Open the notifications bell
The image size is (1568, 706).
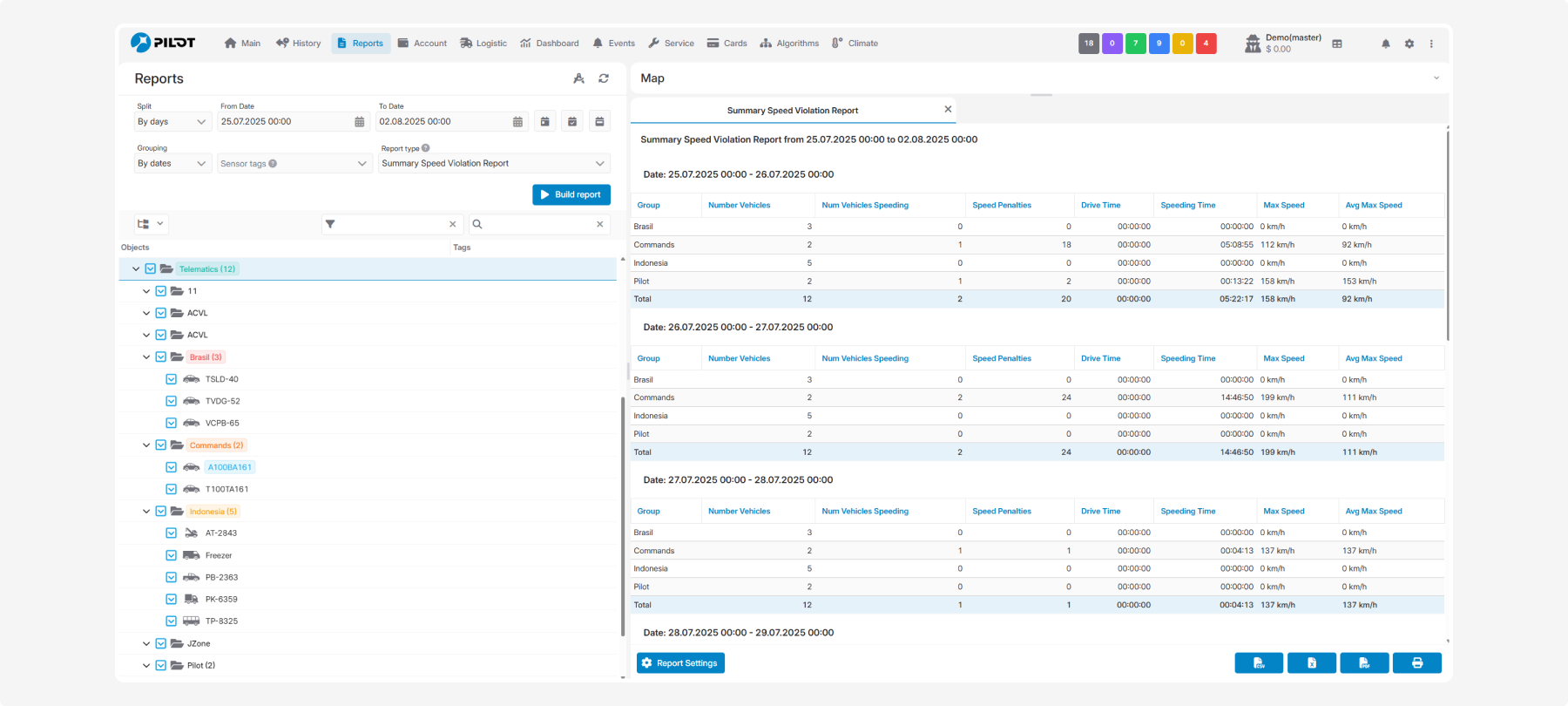(x=1385, y=44)
